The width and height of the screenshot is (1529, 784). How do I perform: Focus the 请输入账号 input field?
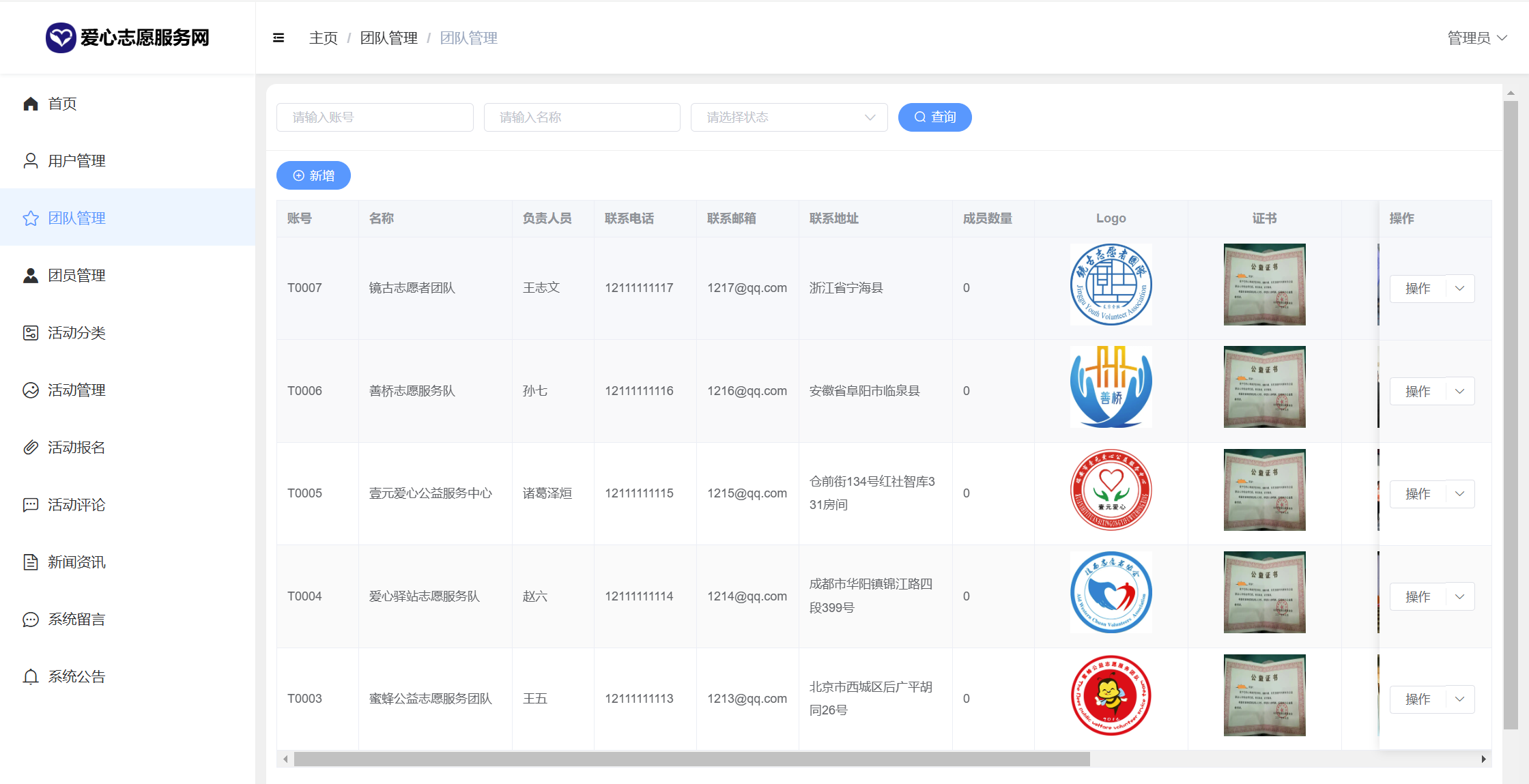pos(375,117)
